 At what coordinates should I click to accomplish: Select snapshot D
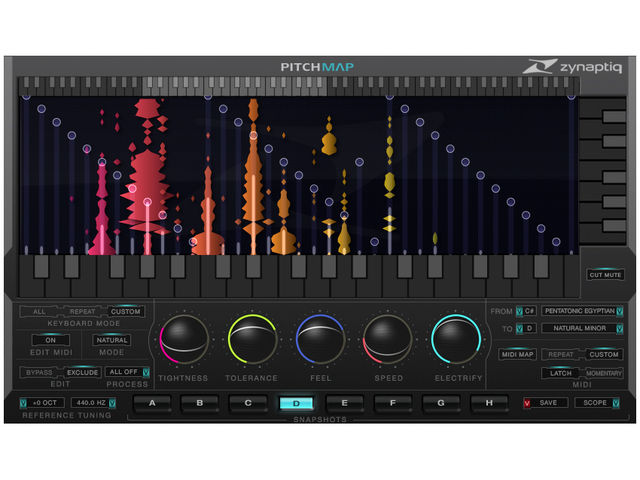[296, 403]
